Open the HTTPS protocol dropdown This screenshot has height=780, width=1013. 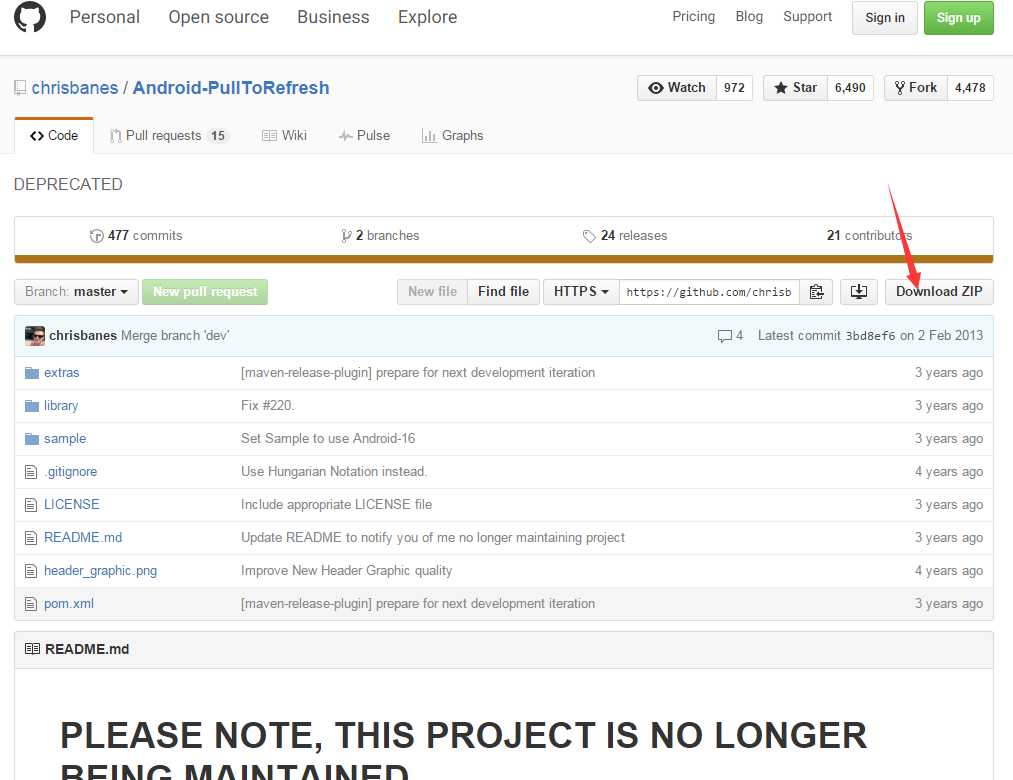click(x=581, y=292)
